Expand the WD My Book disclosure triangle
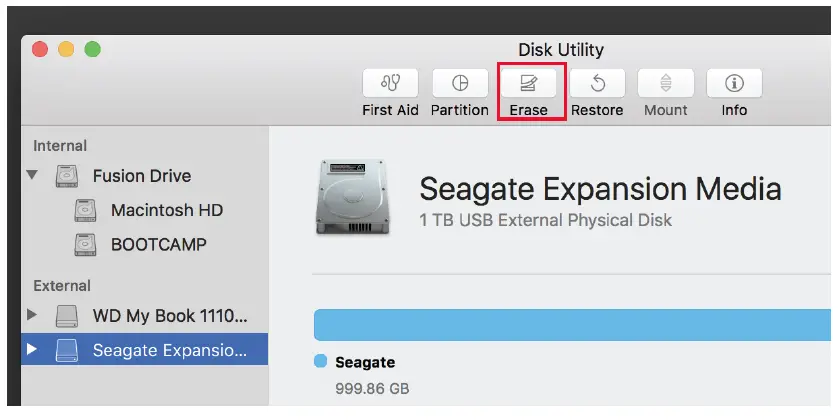This screenshot has height=420, width=839. 32,315
